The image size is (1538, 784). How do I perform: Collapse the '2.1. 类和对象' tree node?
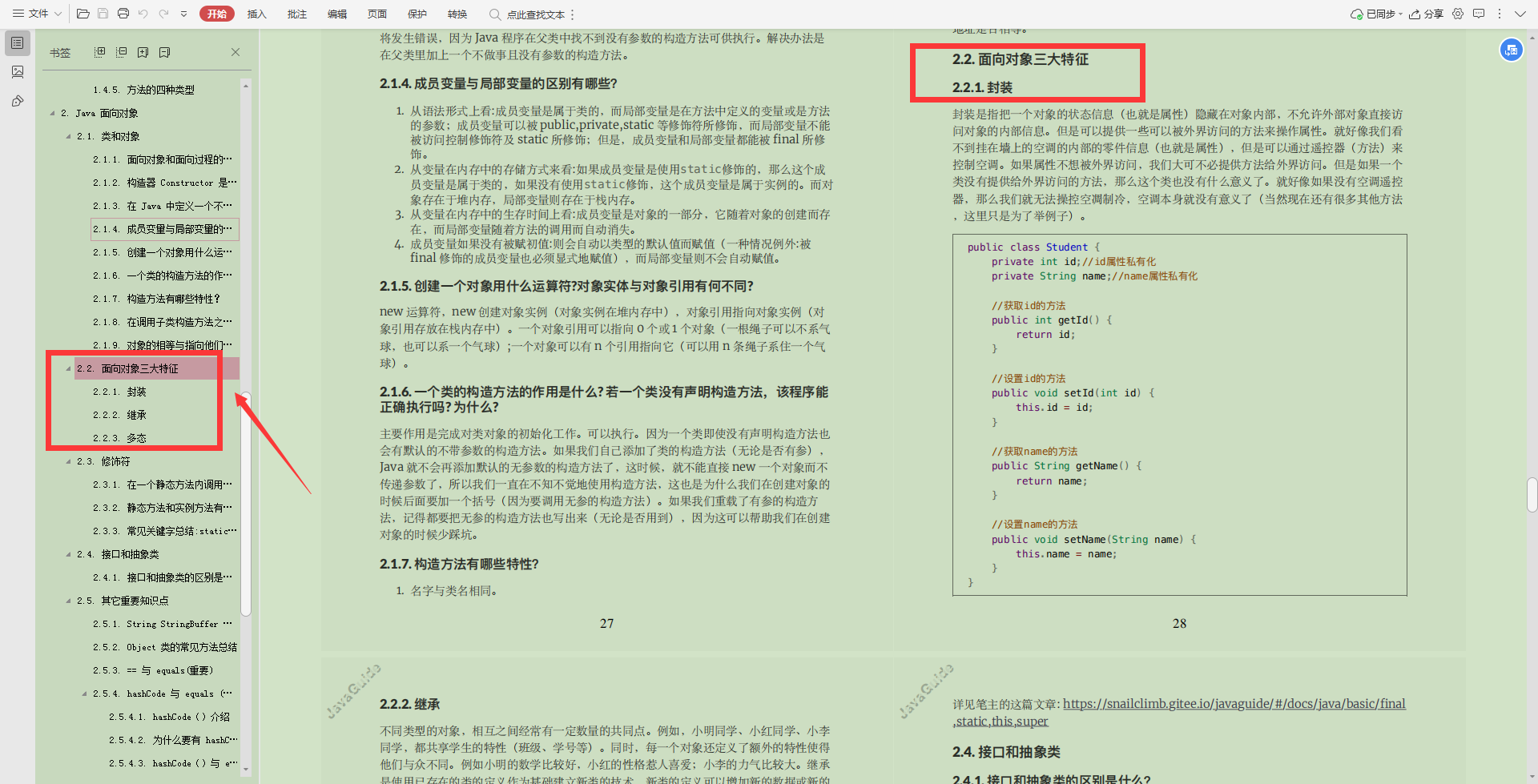tap(68, 136)
